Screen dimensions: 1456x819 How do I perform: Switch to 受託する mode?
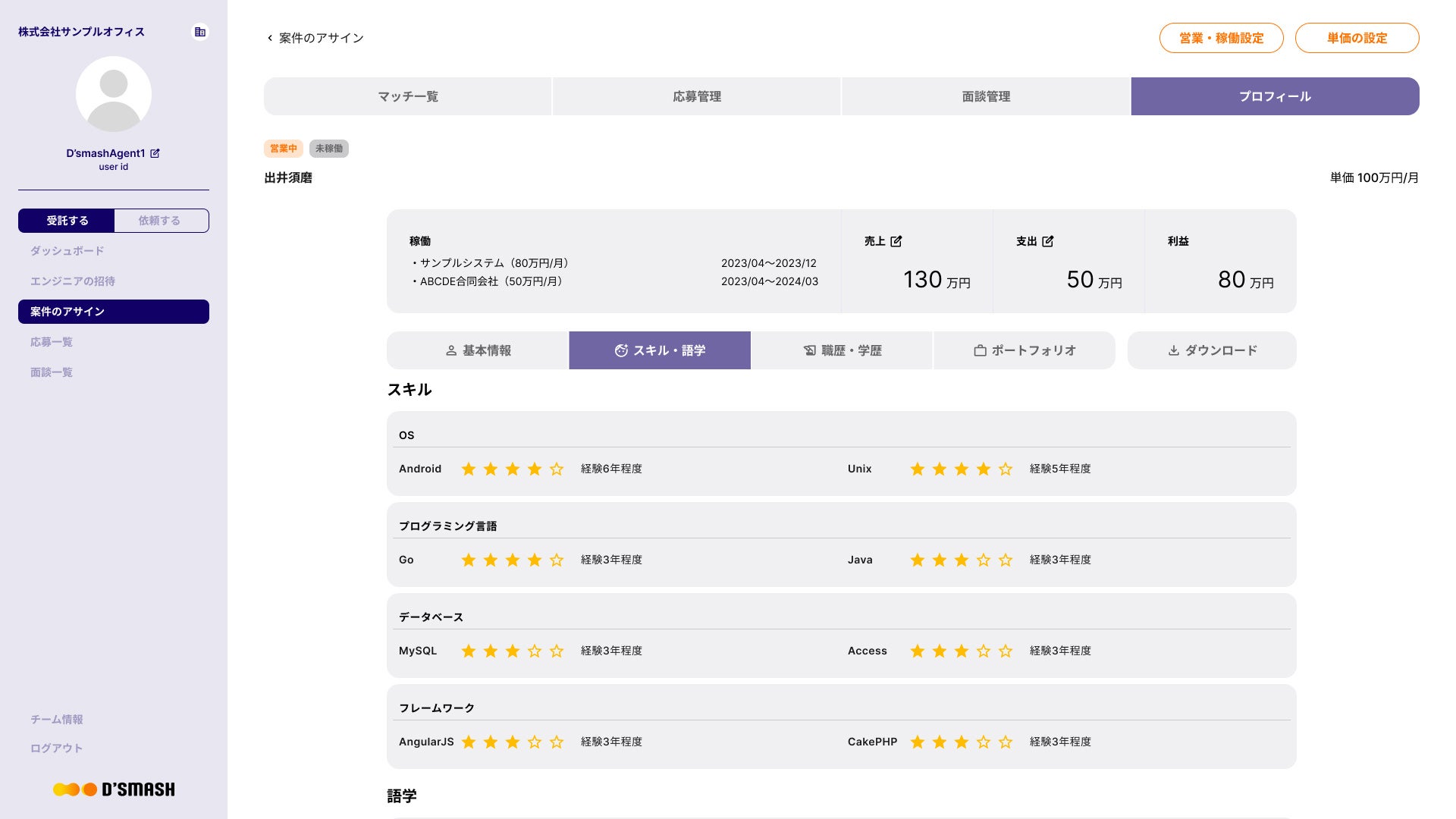67,221
